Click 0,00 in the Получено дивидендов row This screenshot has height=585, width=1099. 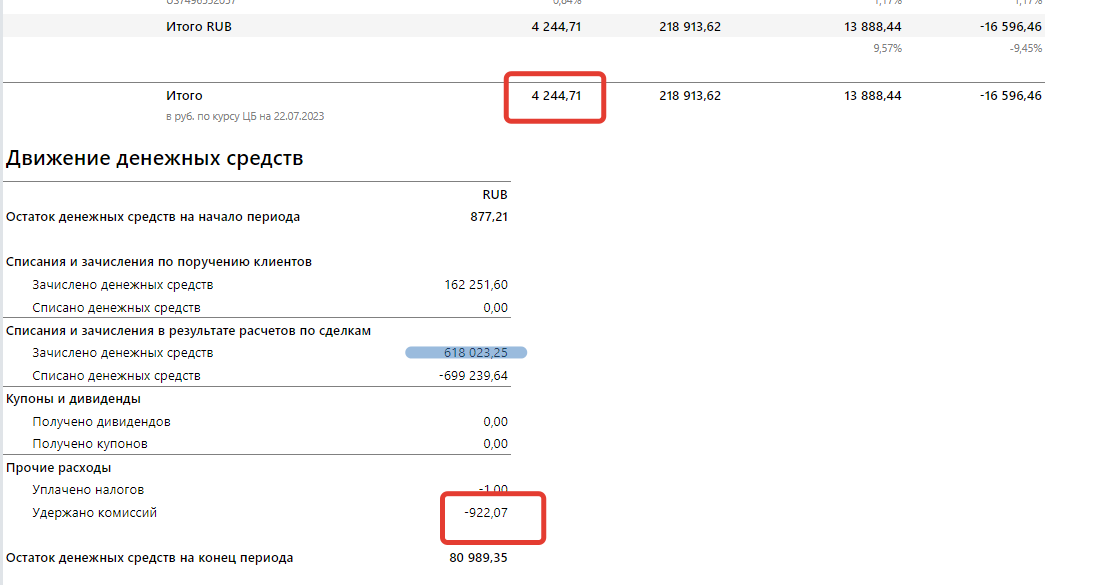click(x=496, y=422)
